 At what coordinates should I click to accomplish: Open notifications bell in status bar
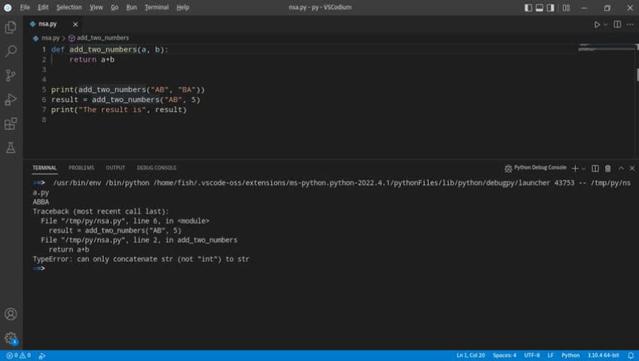(x=630, y=355)
